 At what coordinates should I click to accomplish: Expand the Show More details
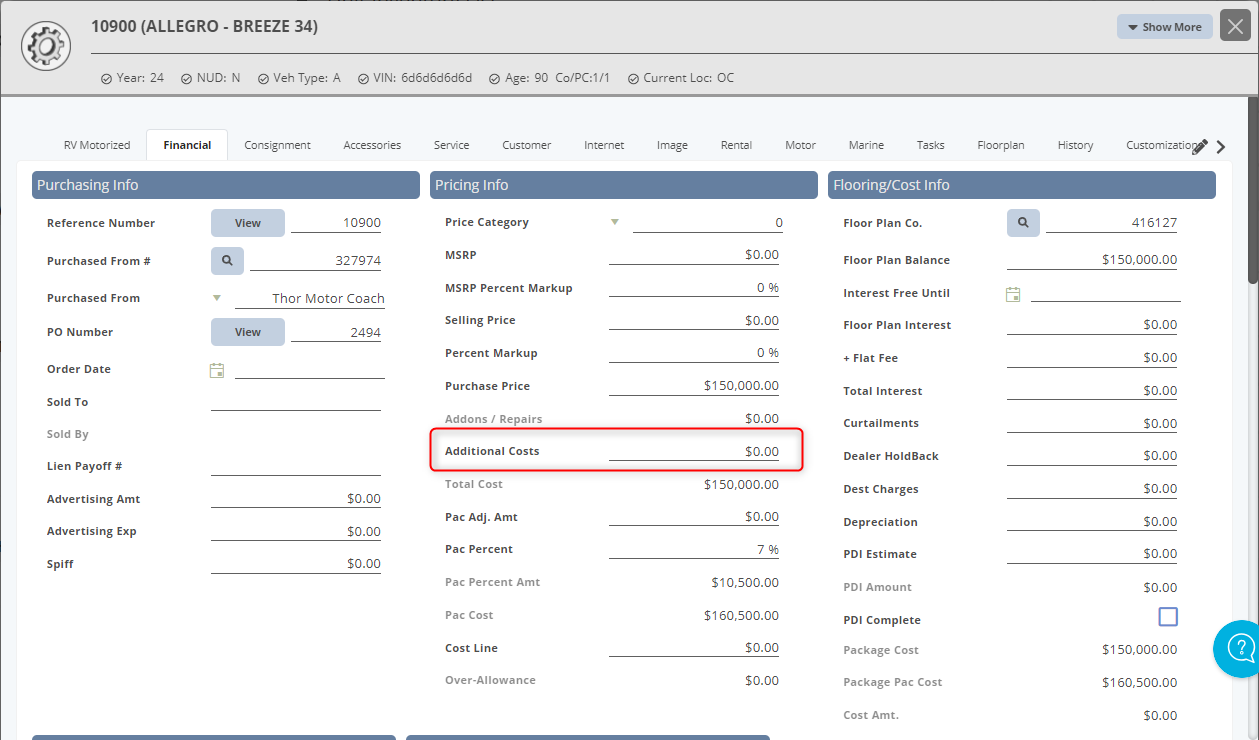point(1164,26)
